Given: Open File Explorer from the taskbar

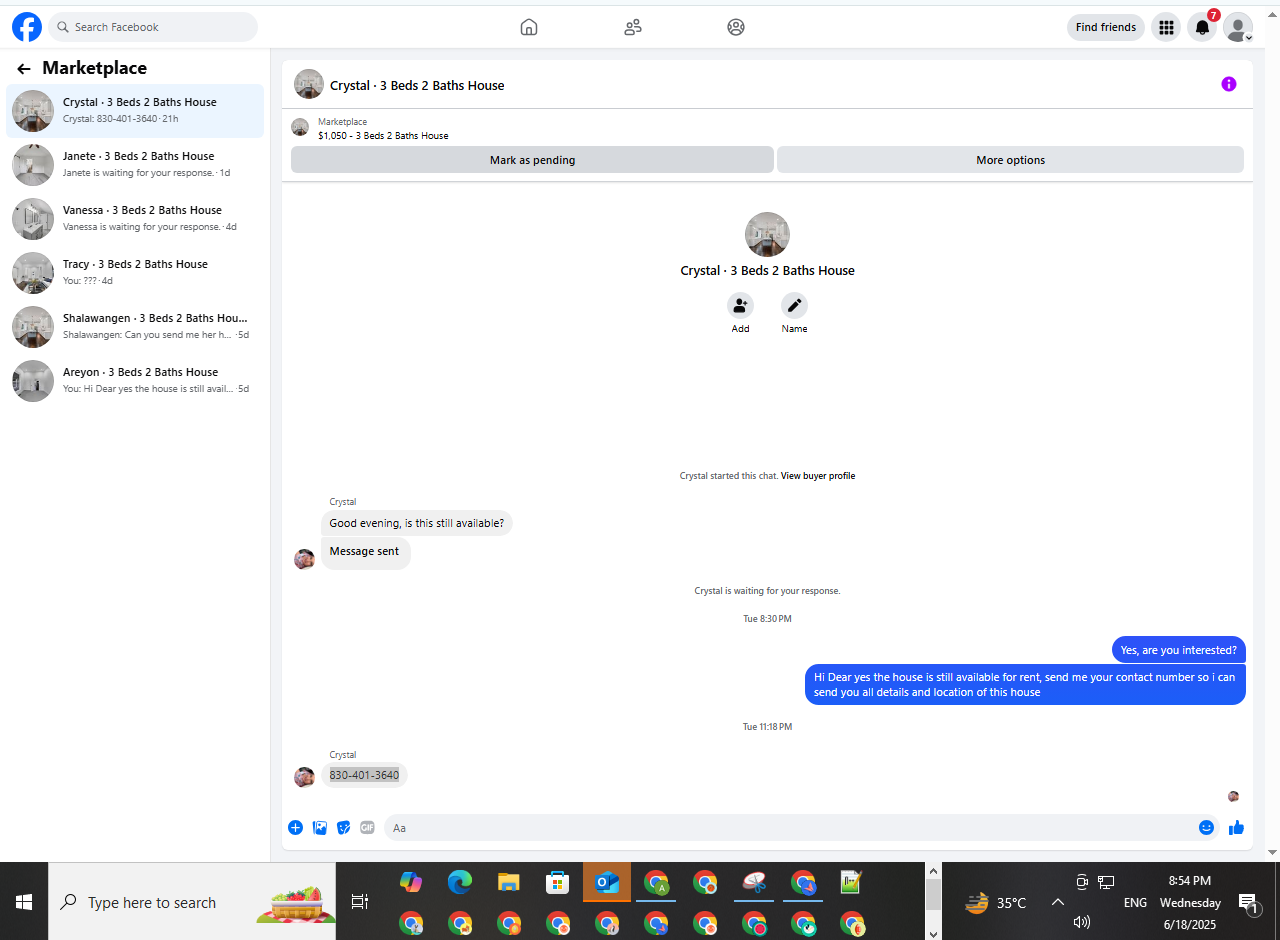Looking at the screenshot, I should (x=509, y=882).
